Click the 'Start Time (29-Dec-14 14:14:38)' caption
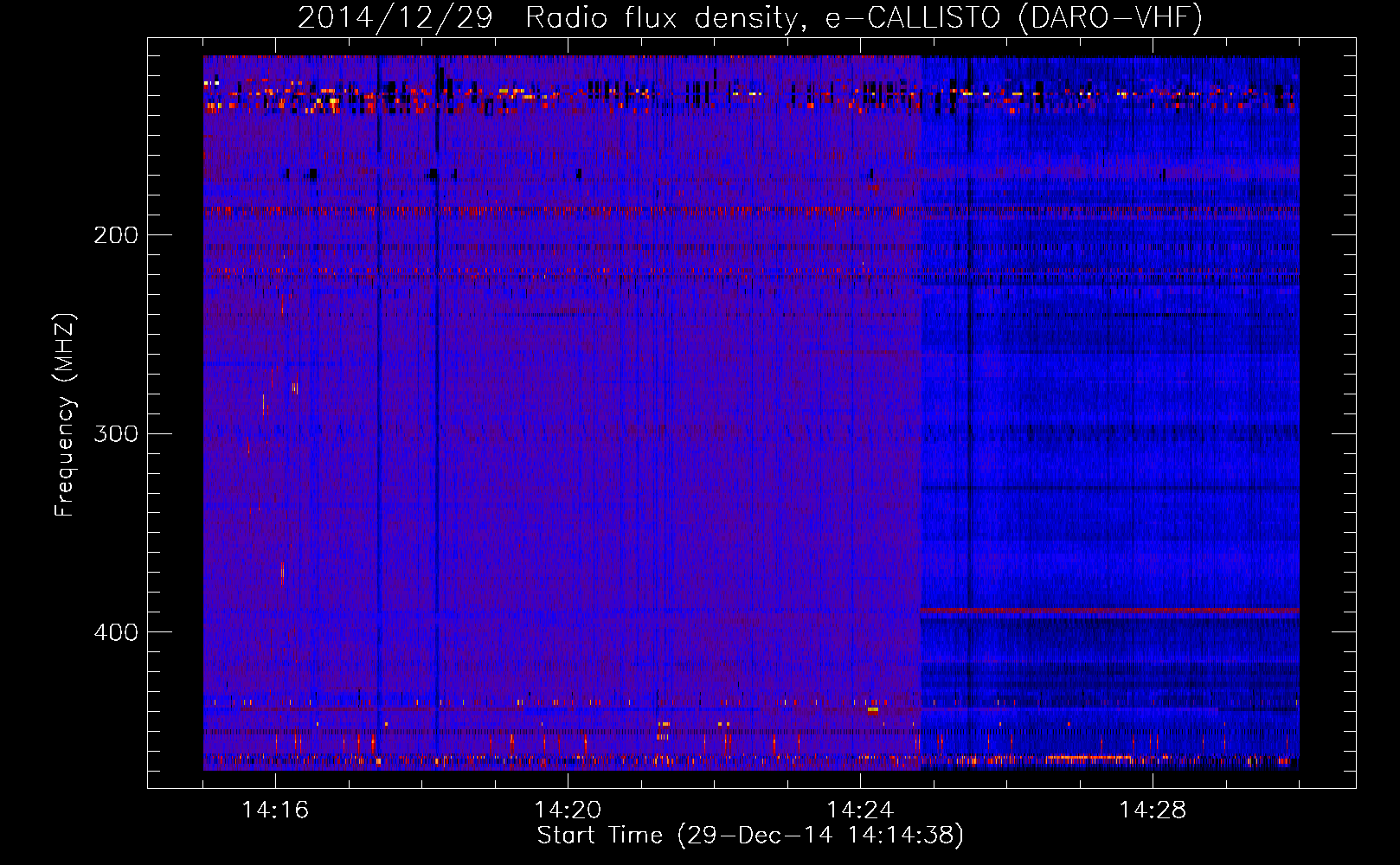 point(750,836)
